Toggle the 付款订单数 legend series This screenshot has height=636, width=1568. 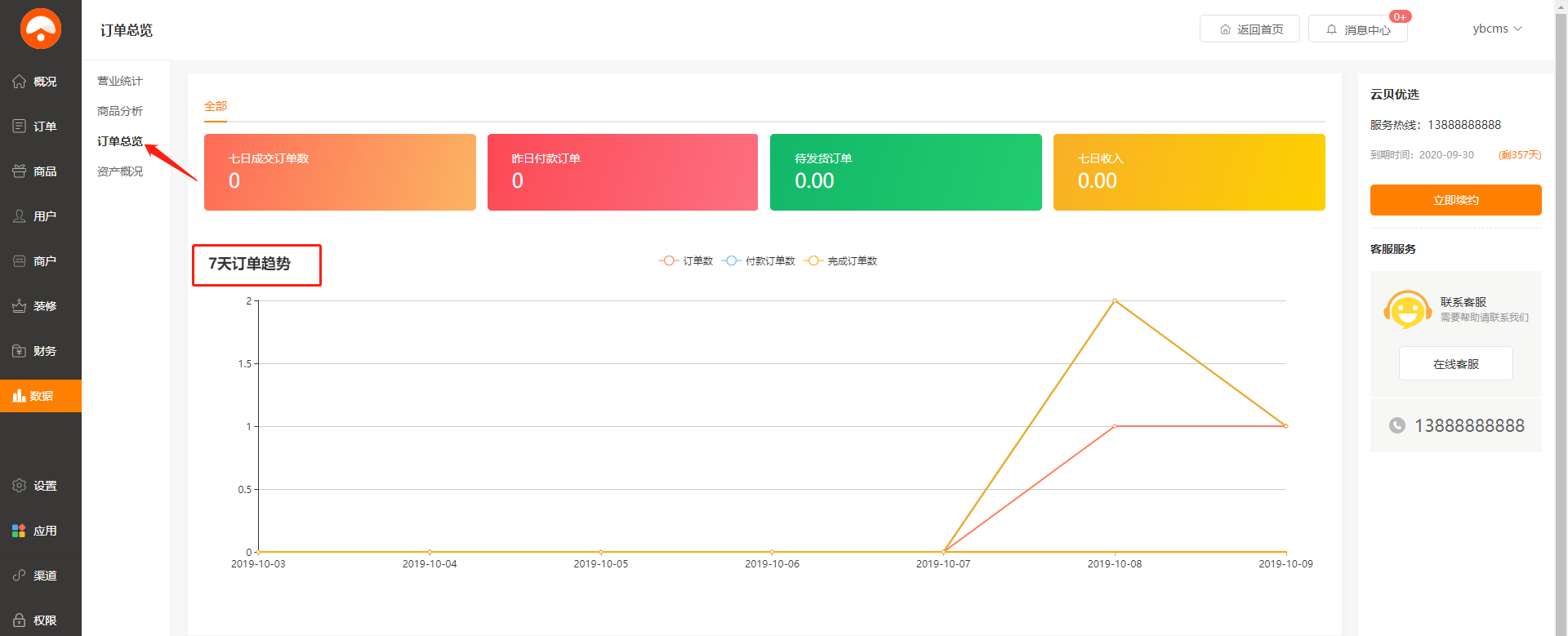click(759, 261)
